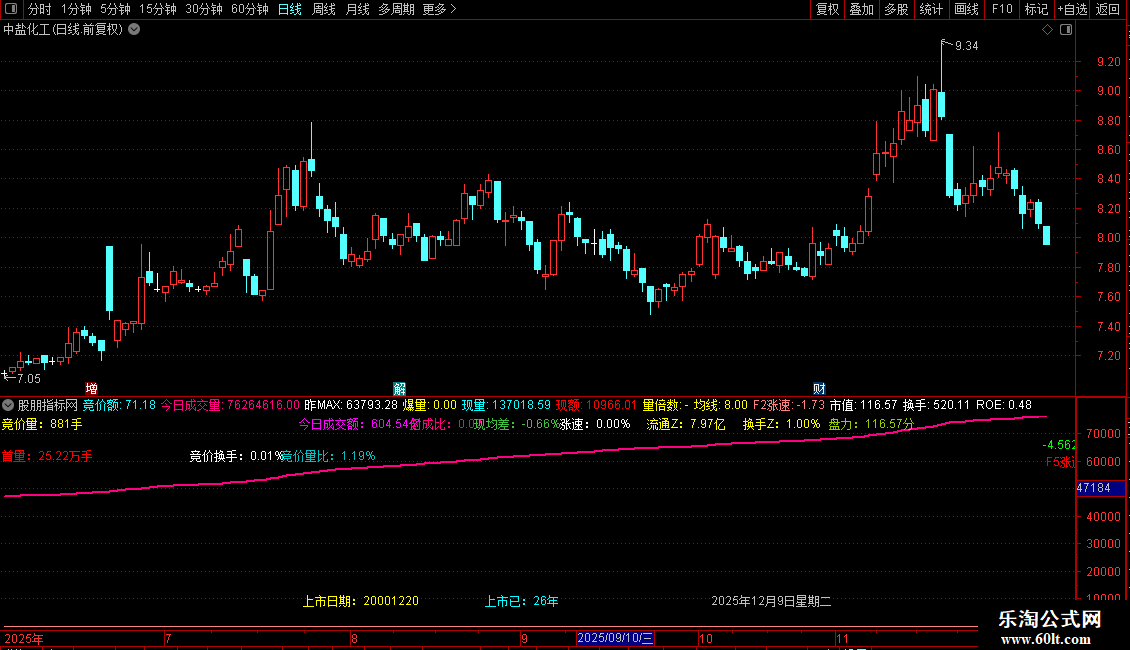The image size is (1130, 650).
Task: Click the 股朋指标网 indicator name
Action: pyautogui.click(x=48, y=405)
